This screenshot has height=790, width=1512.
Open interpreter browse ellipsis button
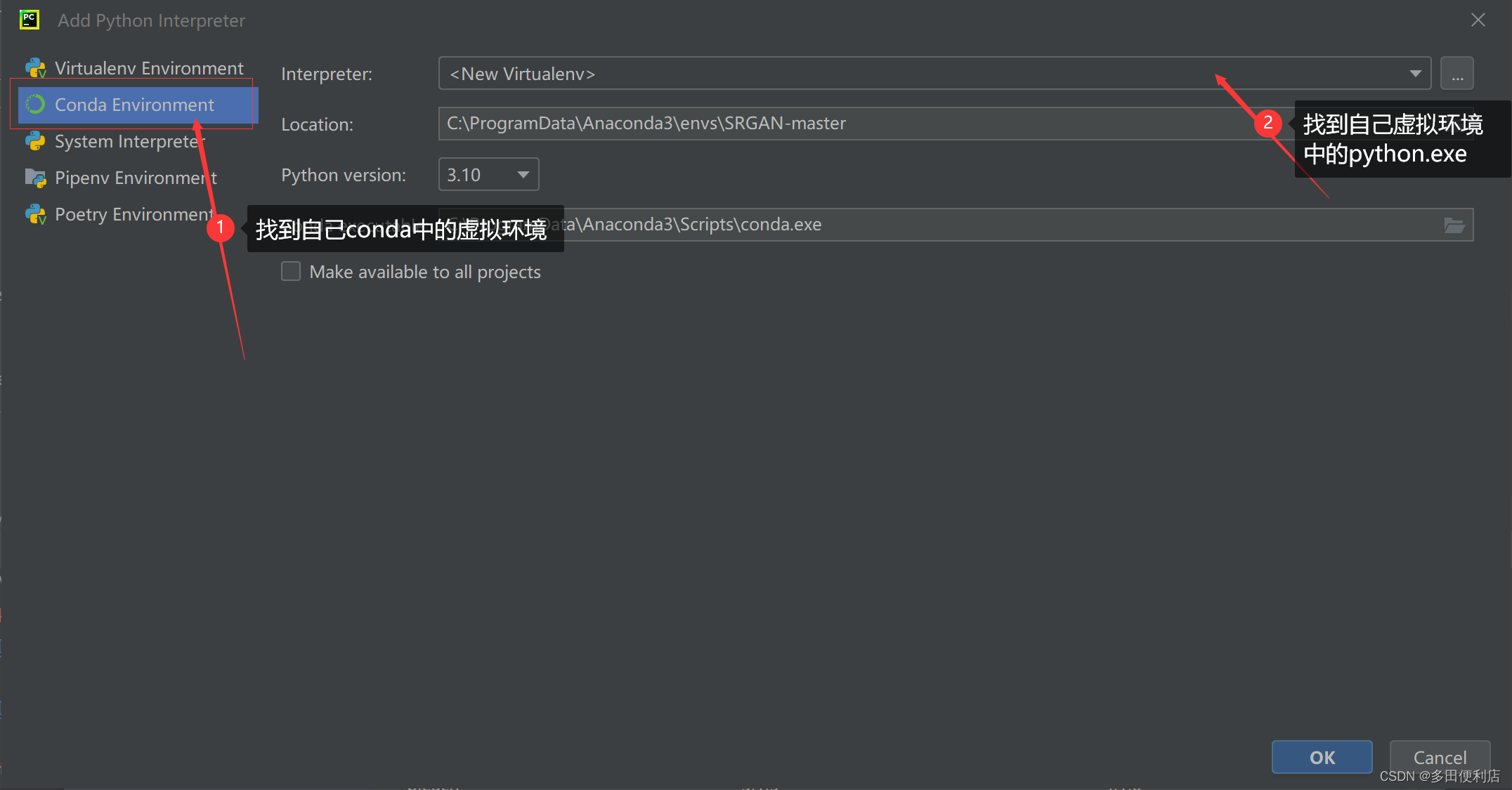click(x=1457, y=74)
